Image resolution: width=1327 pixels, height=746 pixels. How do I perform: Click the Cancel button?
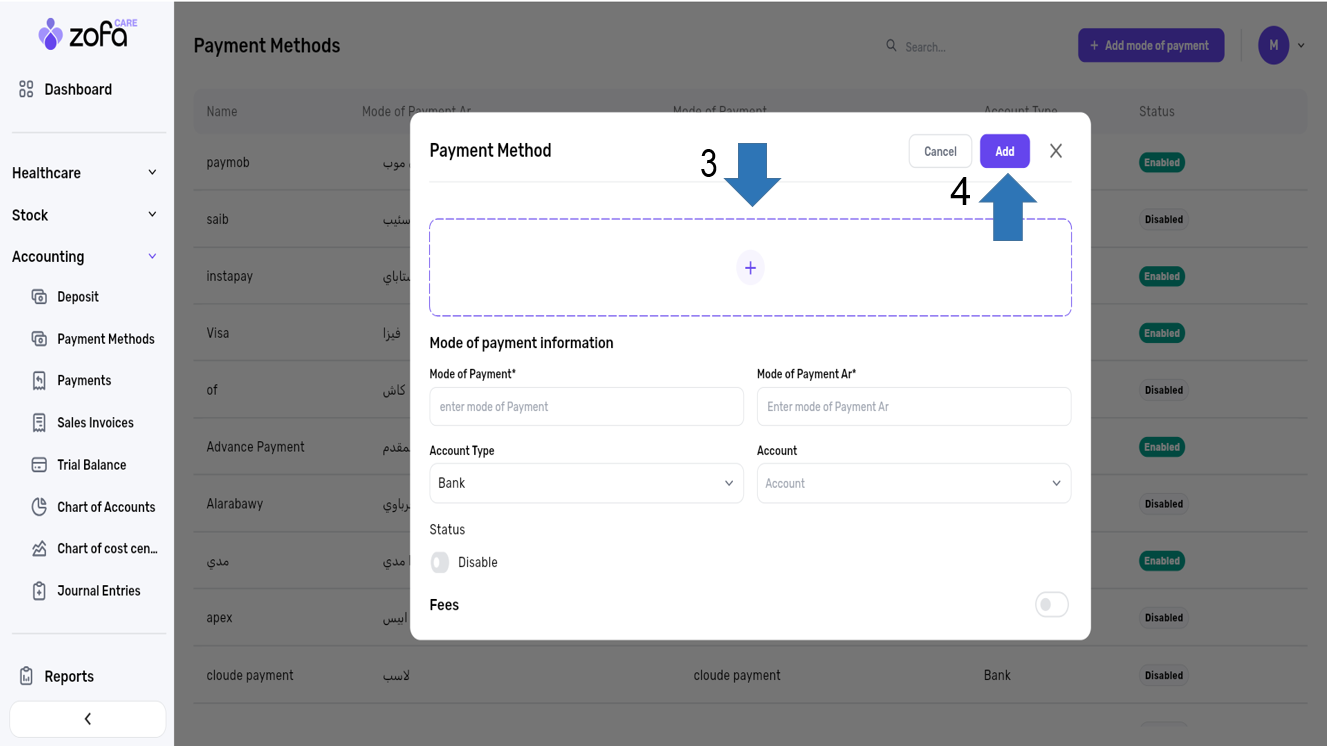(x=940, y=152)
